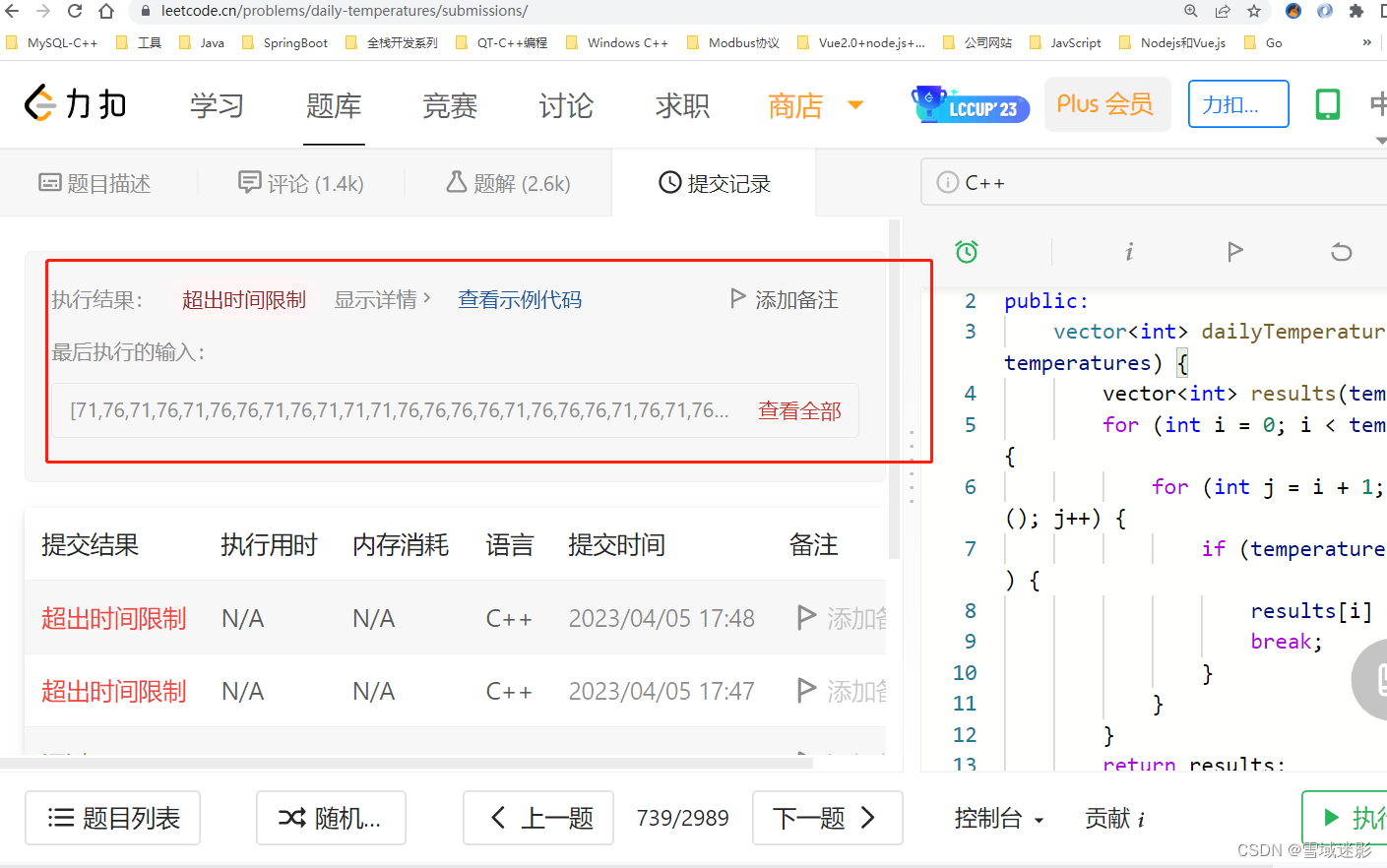Open the 竞赛 navigation menu

pos(450,105)
